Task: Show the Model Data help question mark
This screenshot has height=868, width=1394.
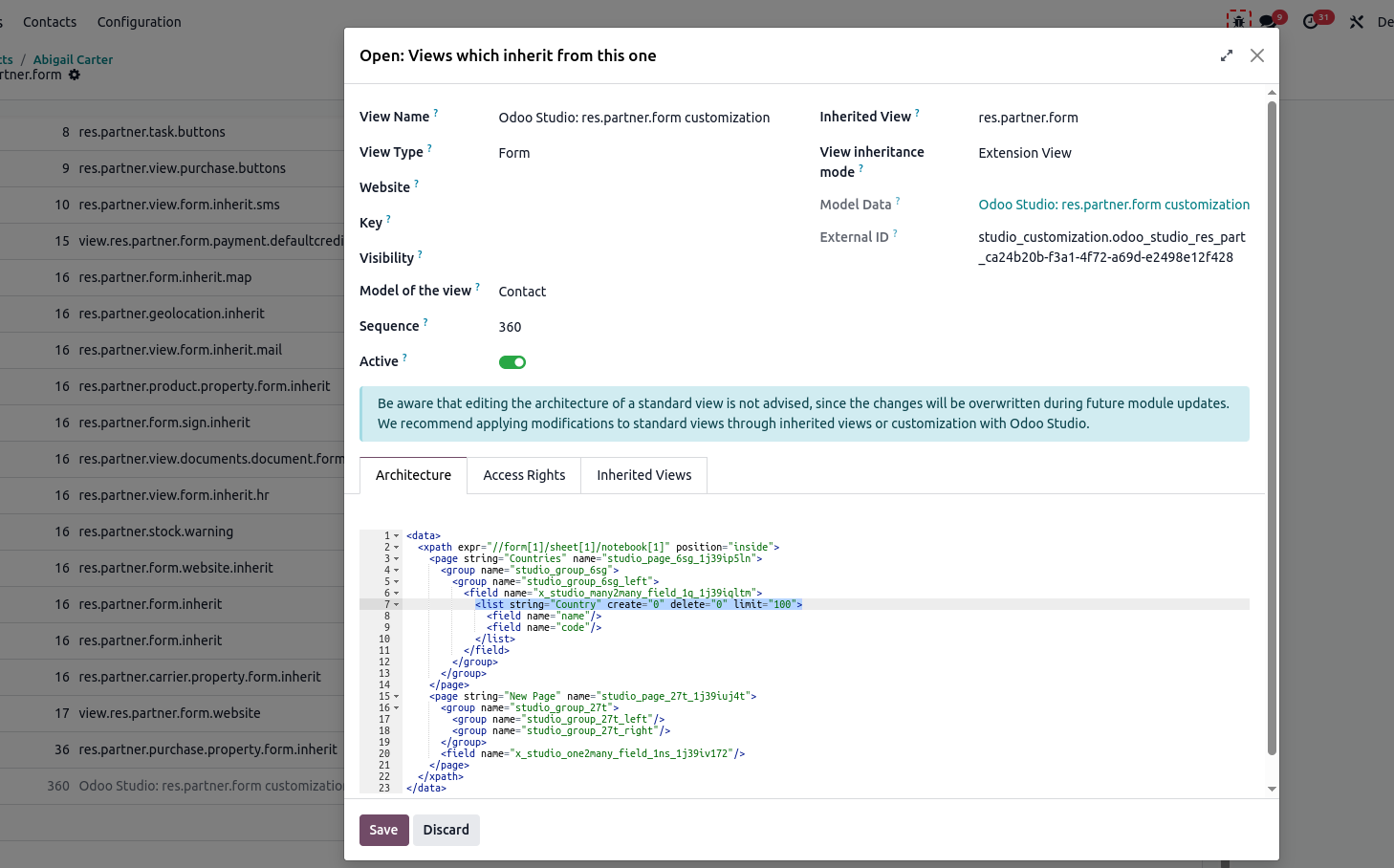Action: pos(898,201)
